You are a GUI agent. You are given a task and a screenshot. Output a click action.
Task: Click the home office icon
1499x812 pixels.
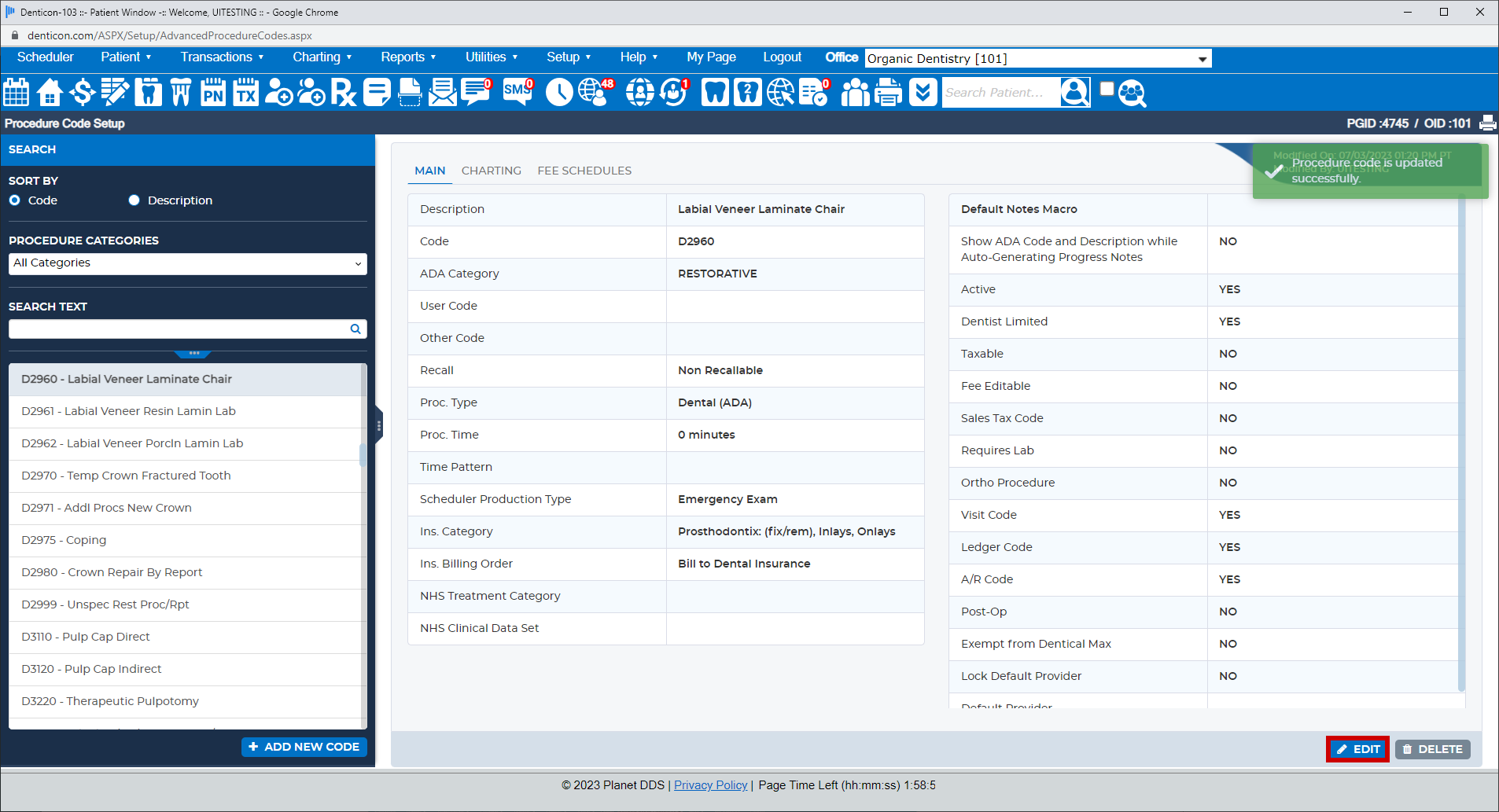tap(49, 92)
